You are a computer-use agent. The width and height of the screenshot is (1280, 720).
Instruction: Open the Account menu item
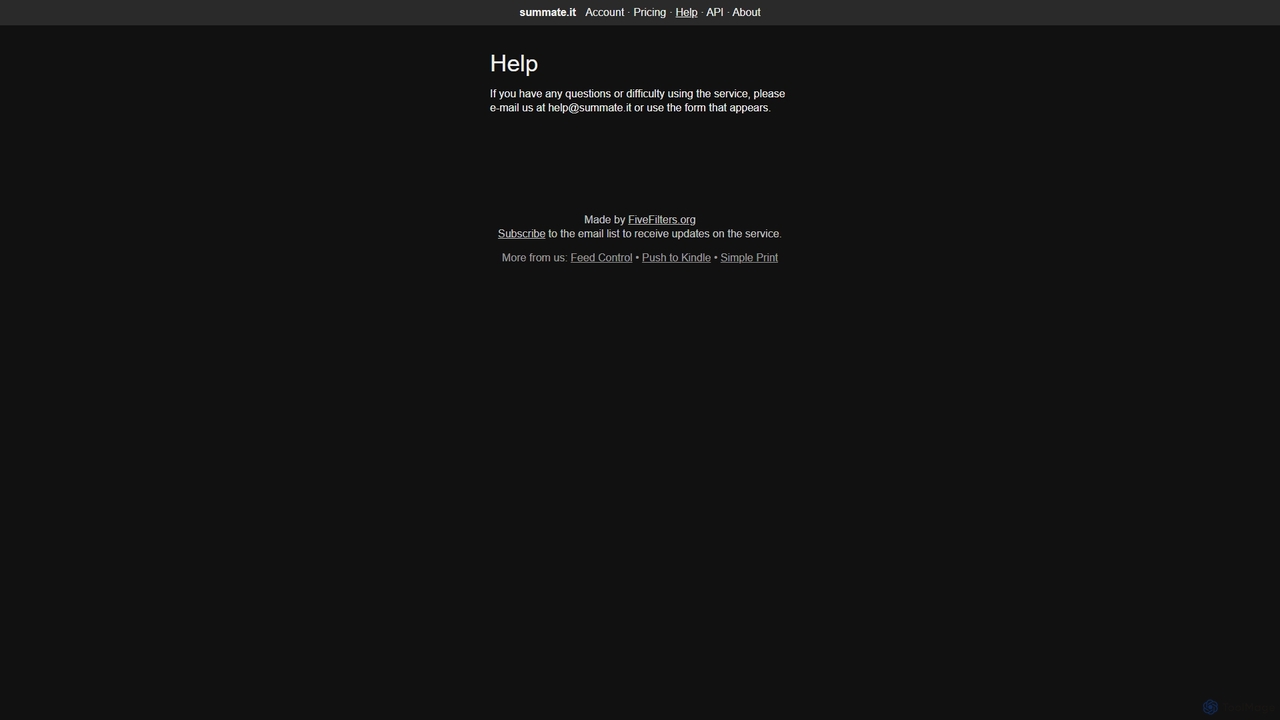[x=604, y=12]
